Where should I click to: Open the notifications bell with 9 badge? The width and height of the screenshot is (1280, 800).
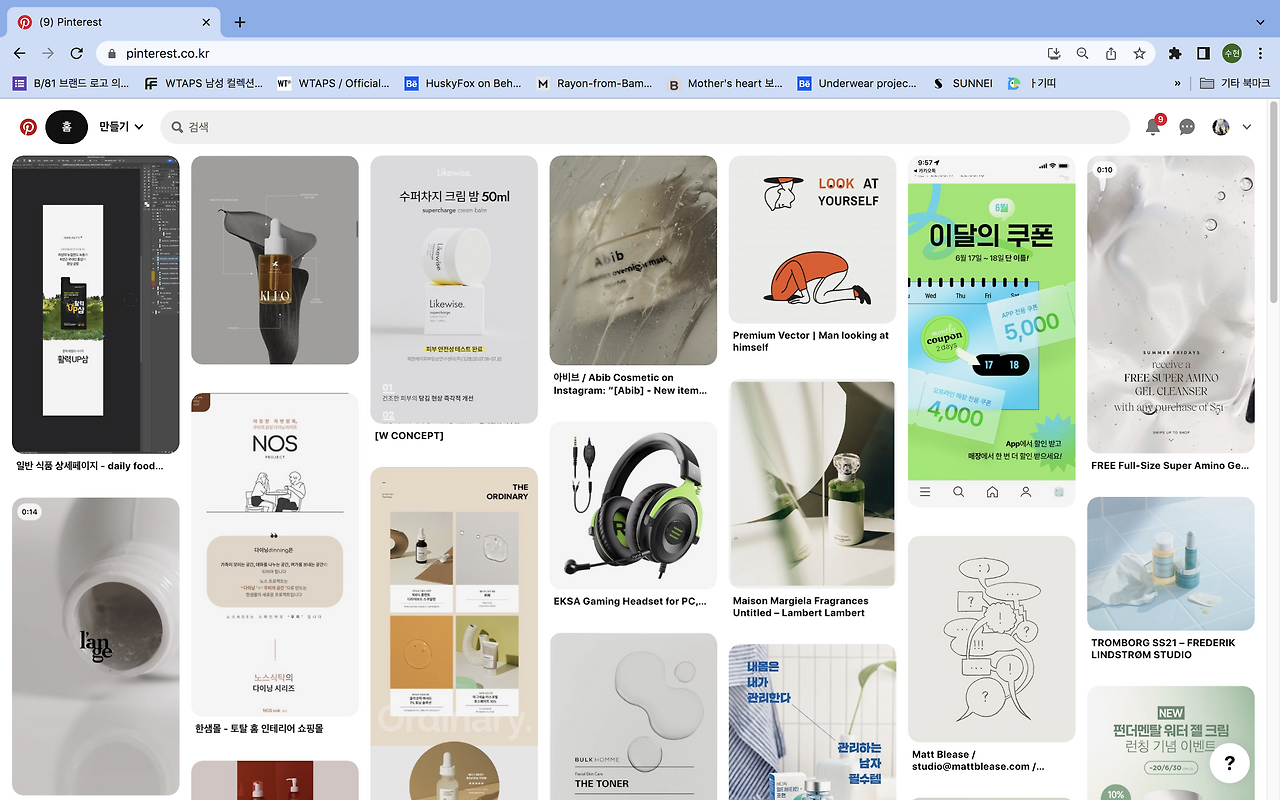click(1153, 127)
